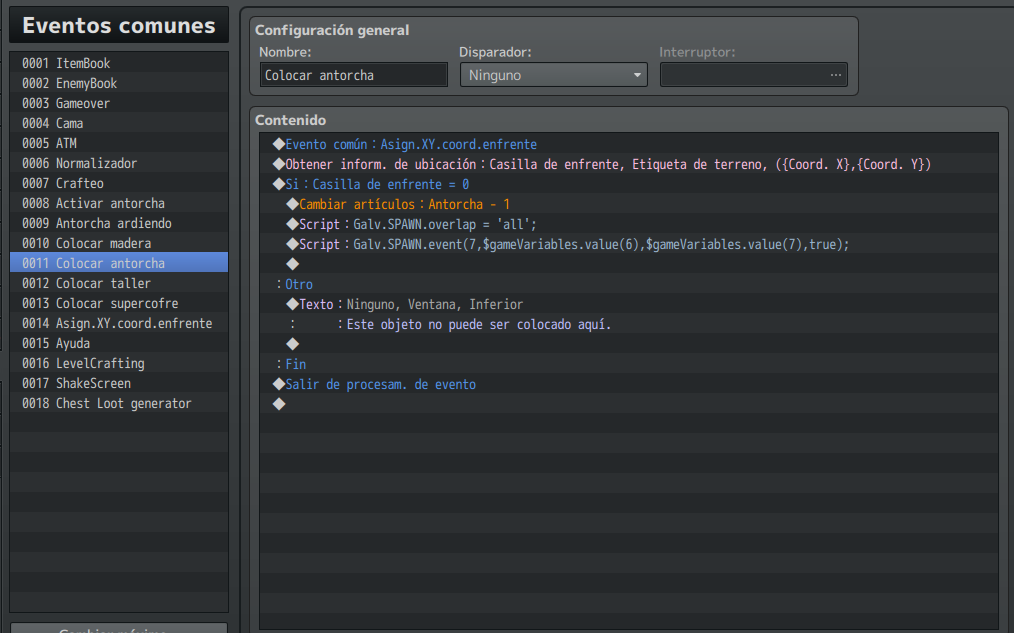Screen dimensions: 1014x633
Task: Select the empty diamond slot below Galv.SPAWN.event script
Action: [629, 264]
